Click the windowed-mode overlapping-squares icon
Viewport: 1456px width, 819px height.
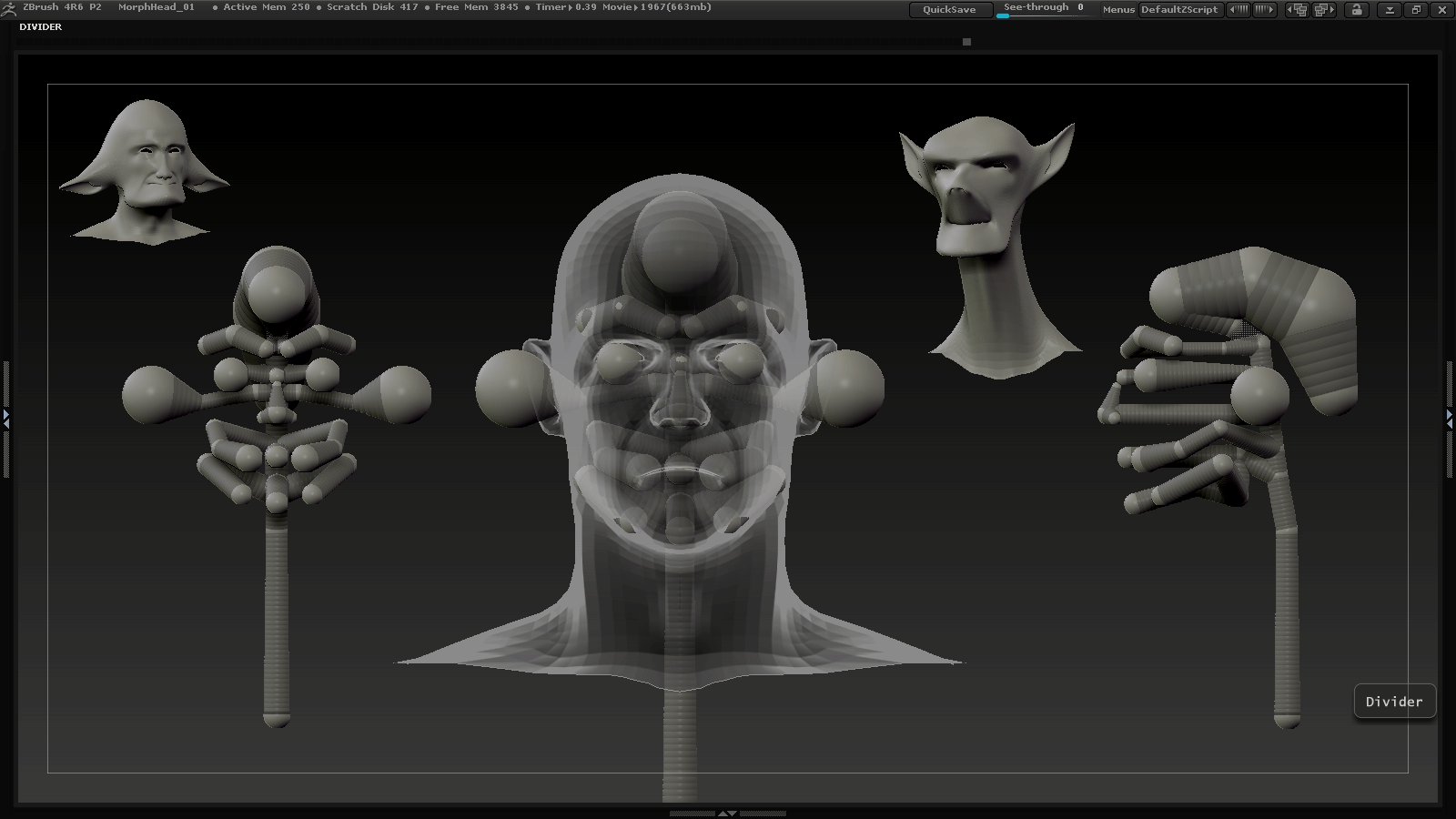click(x=1418, y=8)
